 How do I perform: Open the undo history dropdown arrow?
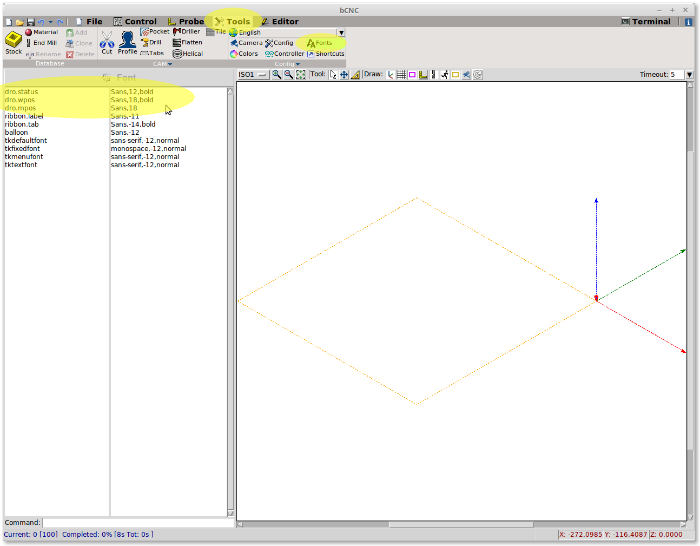click(x=50, y=22)
